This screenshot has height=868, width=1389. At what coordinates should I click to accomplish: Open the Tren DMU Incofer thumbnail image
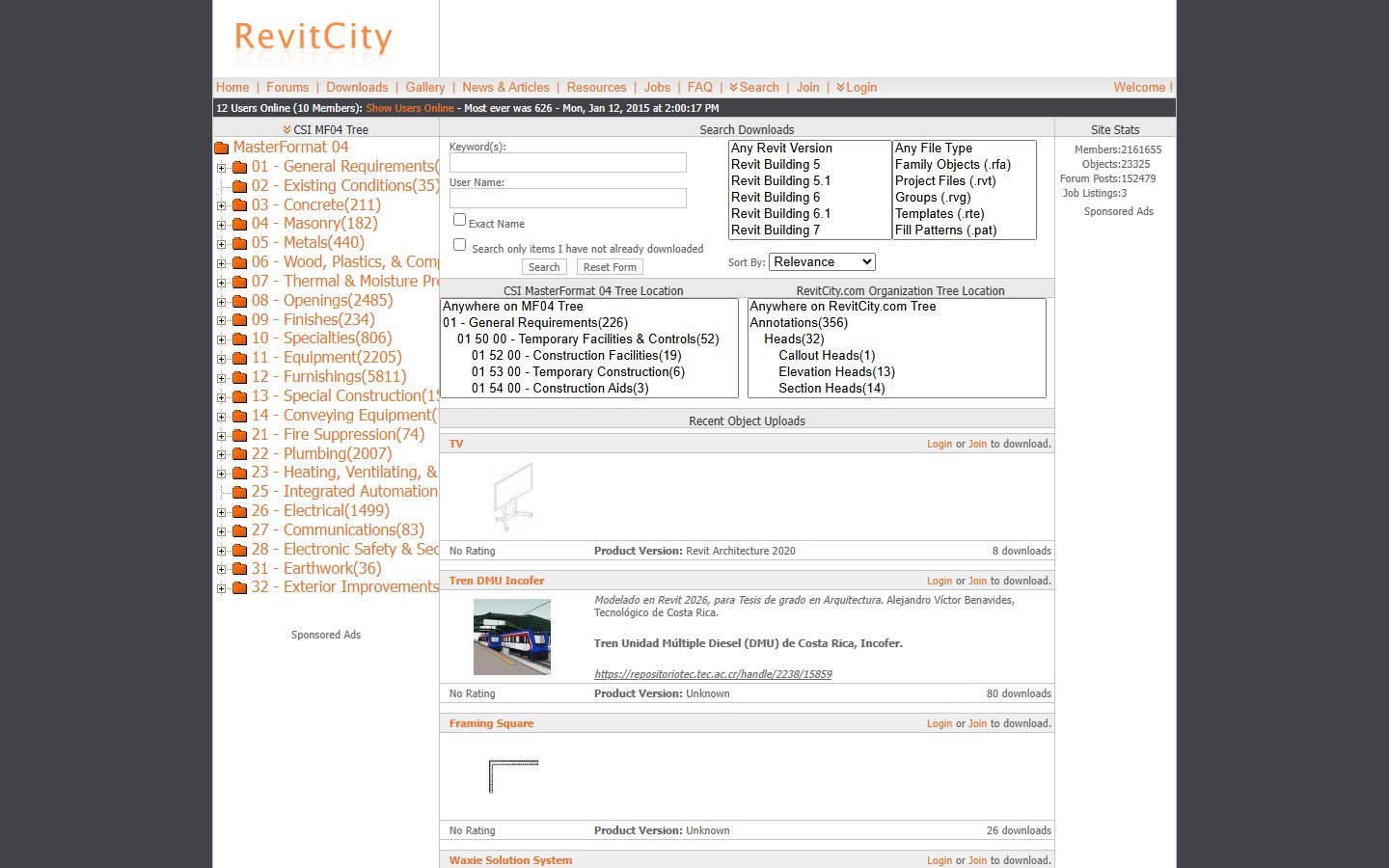coord(512,637)
